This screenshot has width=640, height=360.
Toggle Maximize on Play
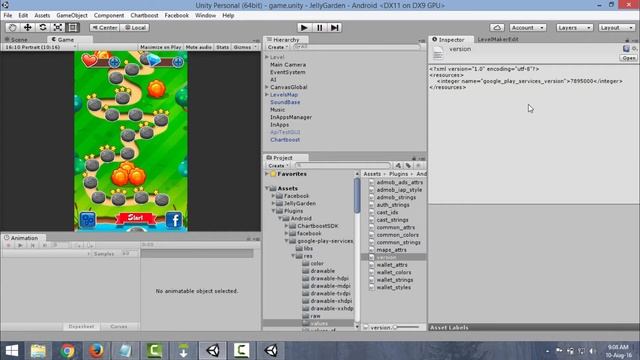[160, 47]
